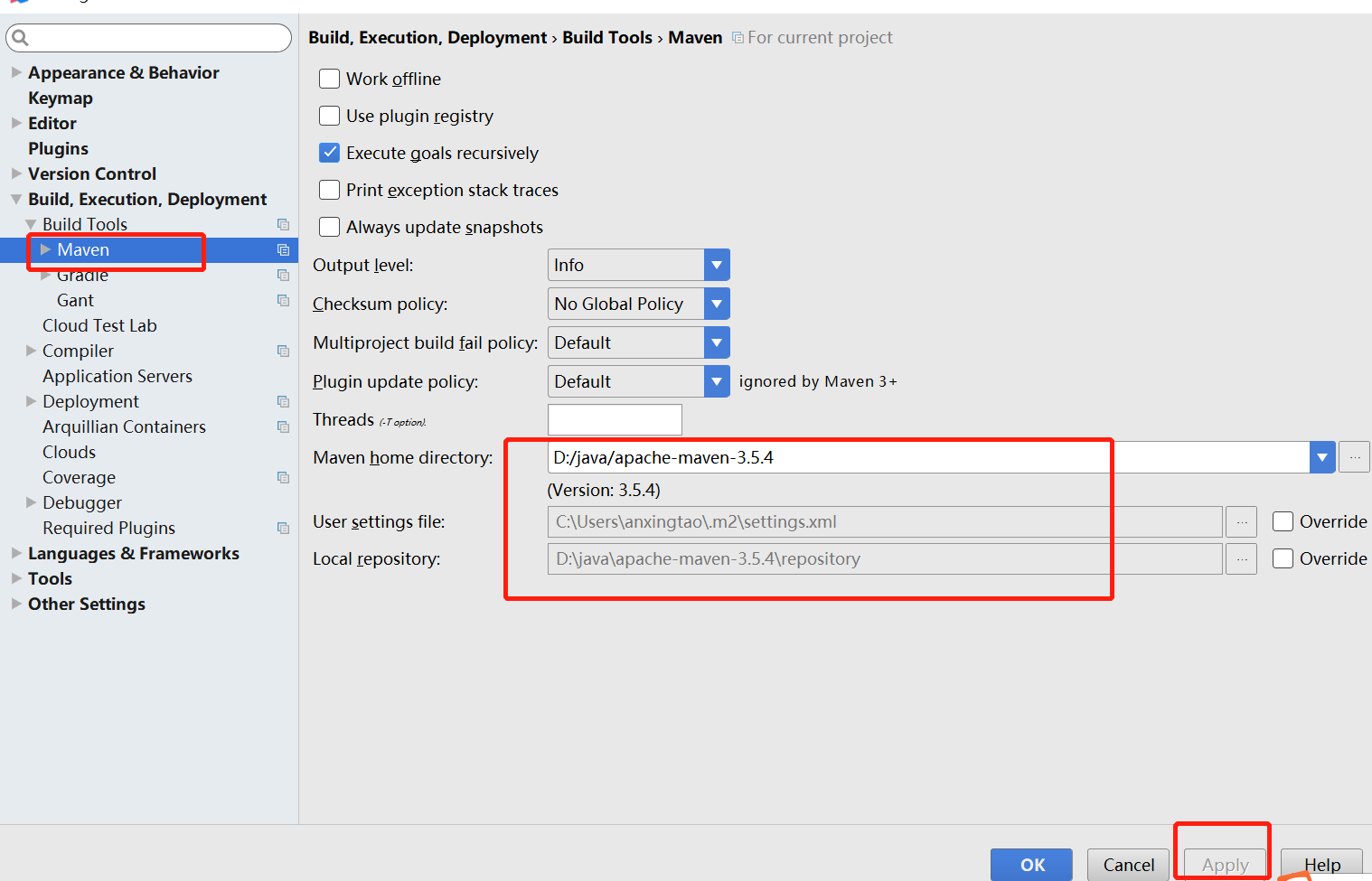
Task: Click the 'For current project' icon in breadcrumb
Action: (x=738, y=38)
